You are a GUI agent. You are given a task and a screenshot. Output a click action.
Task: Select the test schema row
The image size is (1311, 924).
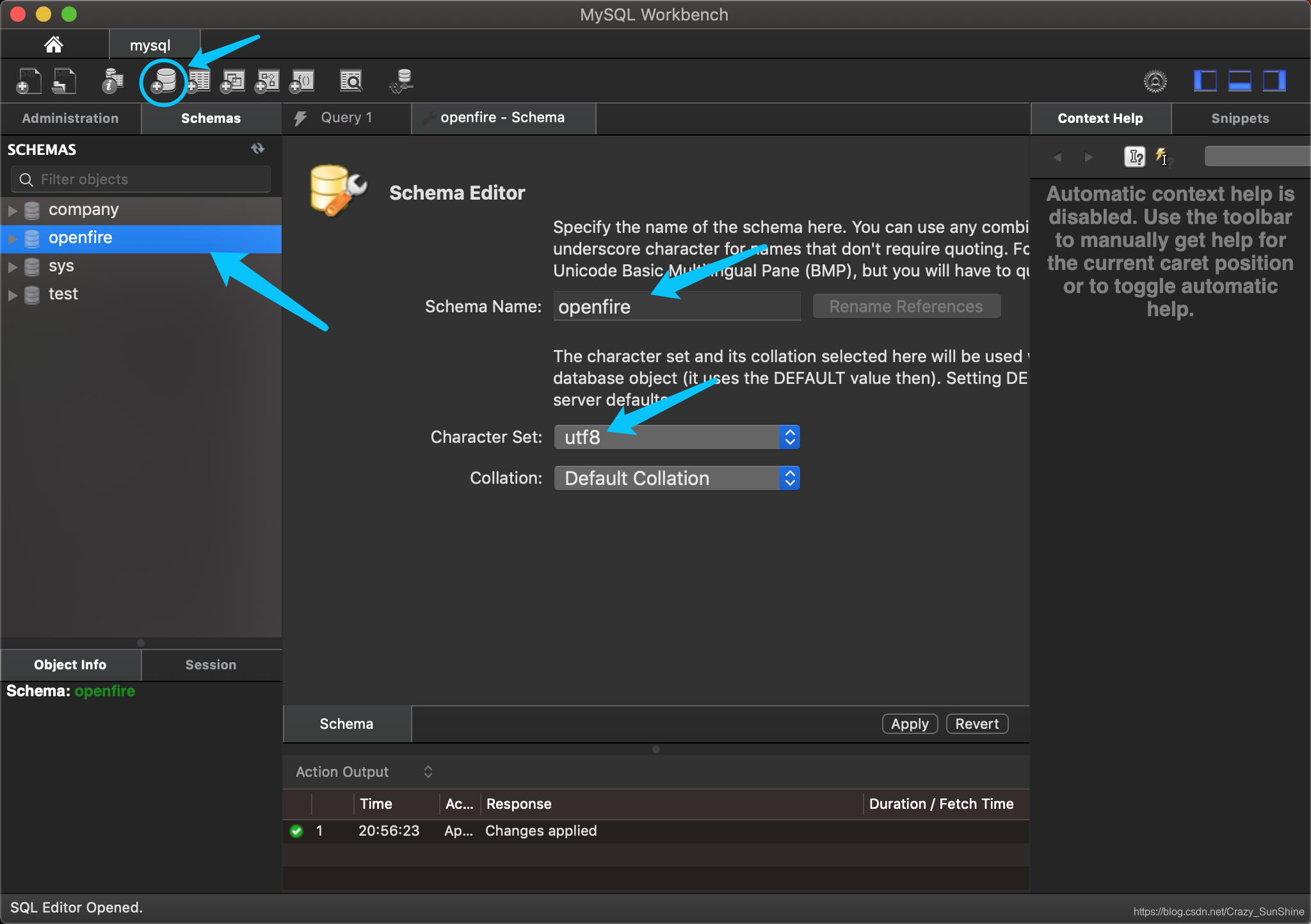(x=141, y=295)
